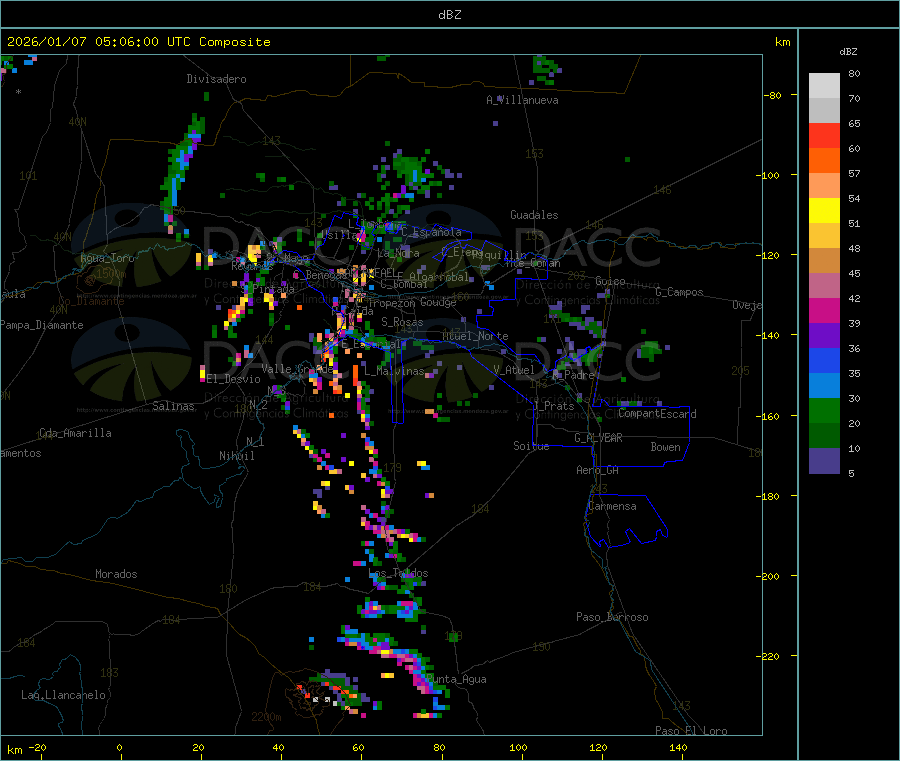Select the 42 dBZ magenta legend swatch
This screenshot has width=900, height=761.
[x=824, y=310]
